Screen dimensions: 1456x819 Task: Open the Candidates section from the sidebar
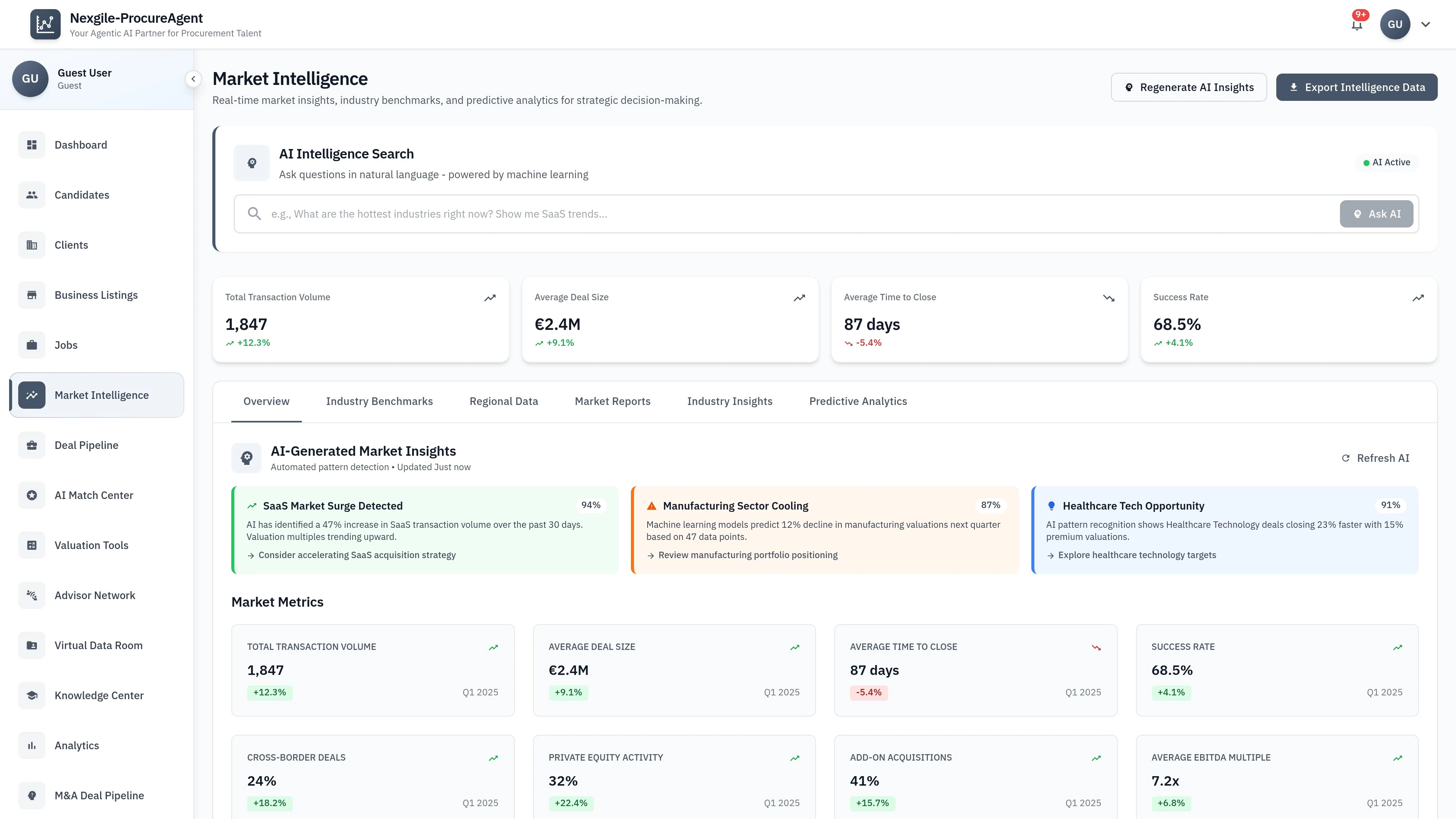click(x=82, y=195)
